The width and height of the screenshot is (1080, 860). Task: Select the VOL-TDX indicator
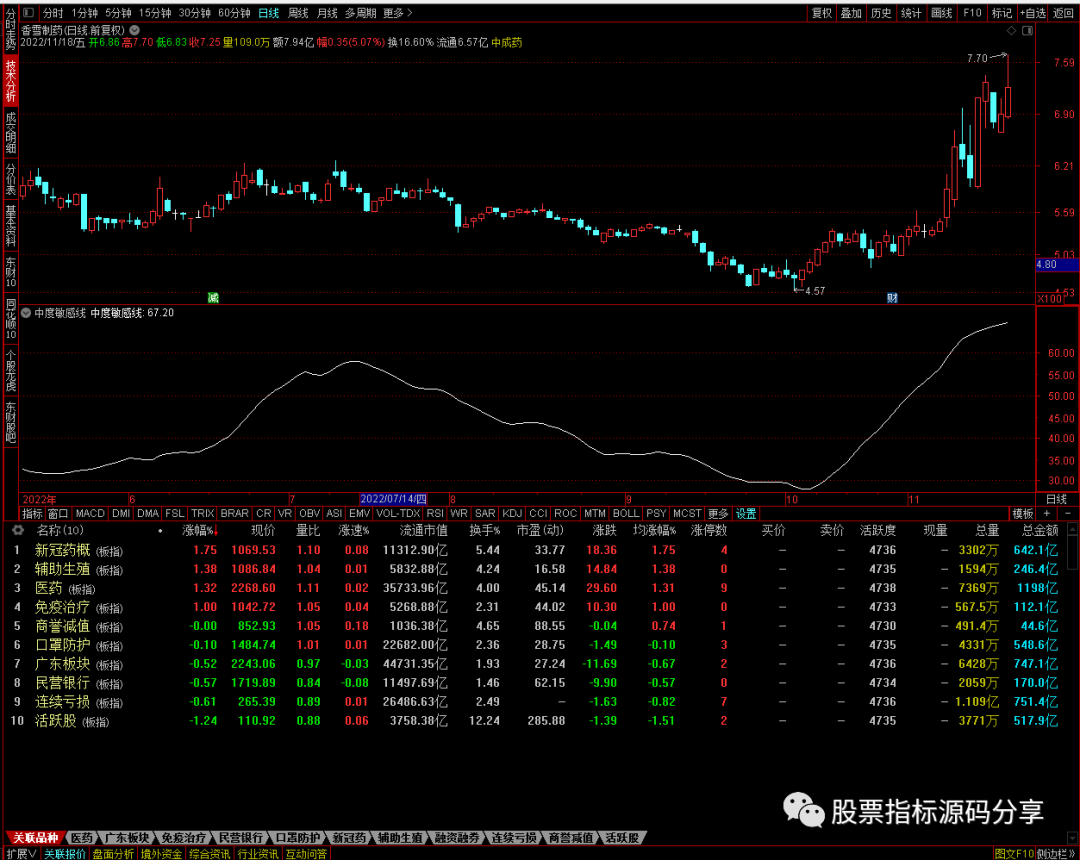click(398, 514)
